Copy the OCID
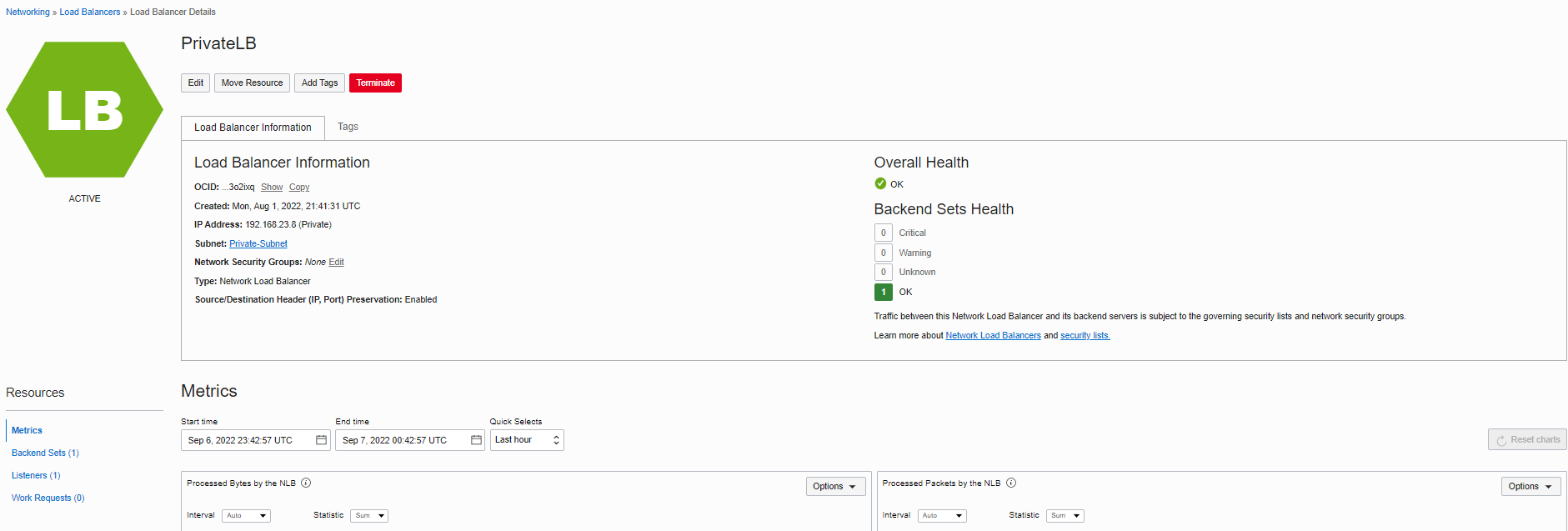The width and height of the screenshot is (1568, 531). 299,188
